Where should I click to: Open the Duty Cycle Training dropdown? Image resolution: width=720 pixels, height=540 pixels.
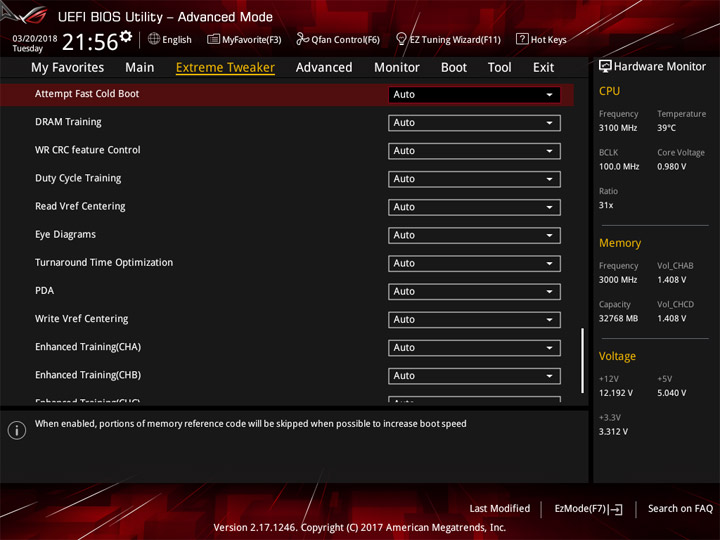coord(474,179)
